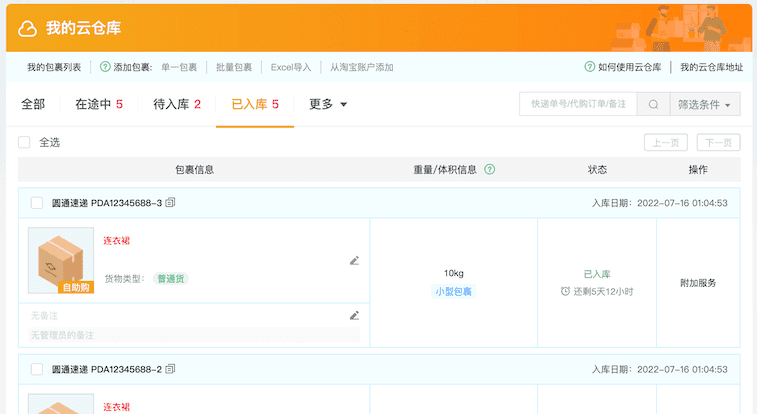Click help icon beside 添加包裹

click(105, 67)
